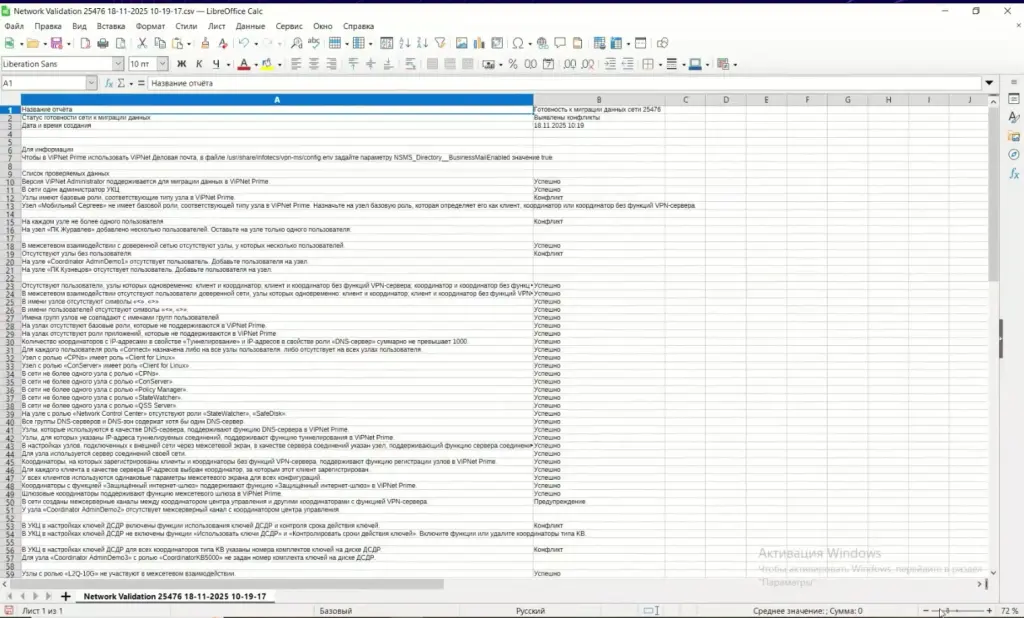
Task: Open font color dropdown arrow
Action: point(255,65)
